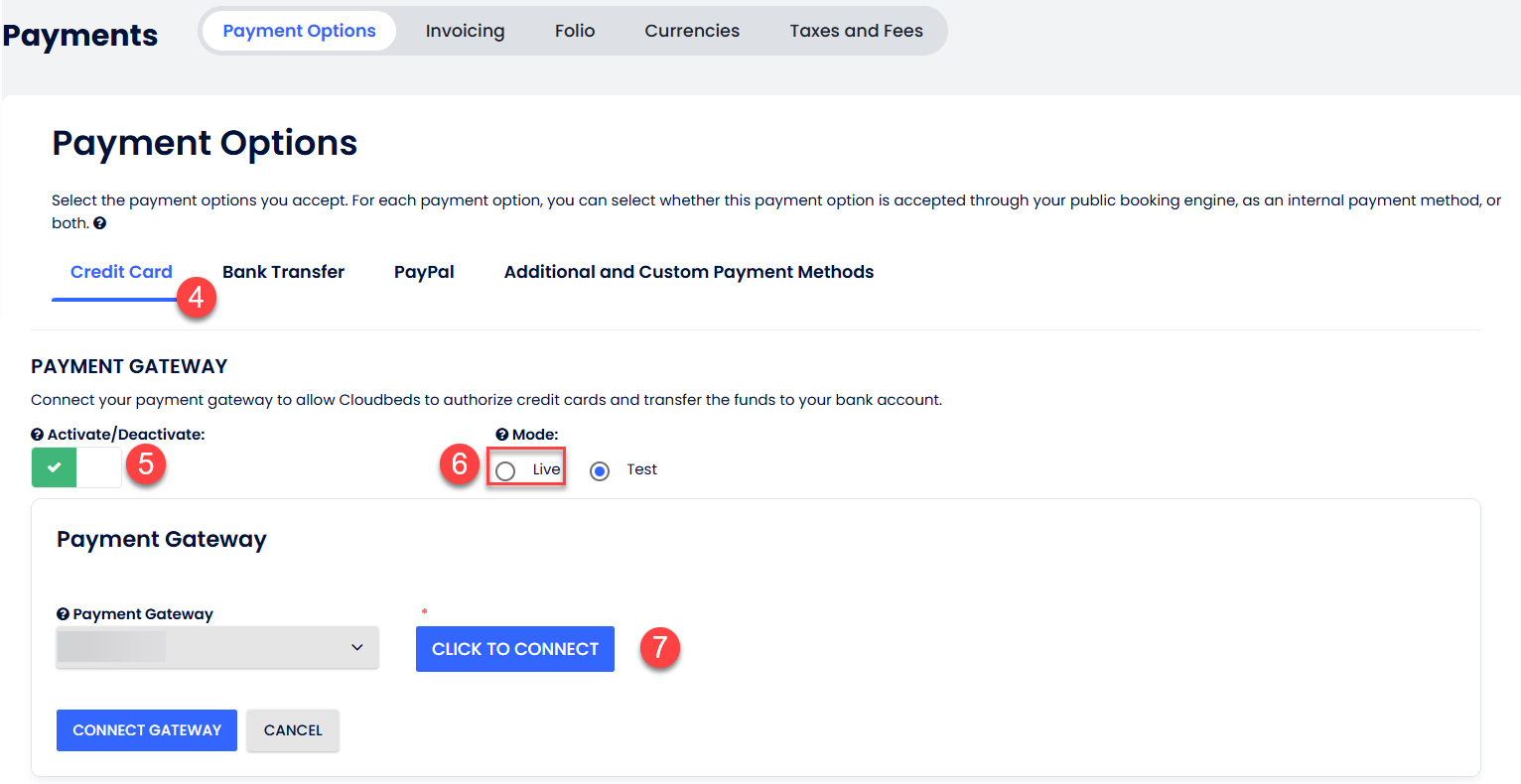Open Additional and Custom Payment Methods tab
Viewport: 1521px width, 784px height.
(x=689, y=272)
